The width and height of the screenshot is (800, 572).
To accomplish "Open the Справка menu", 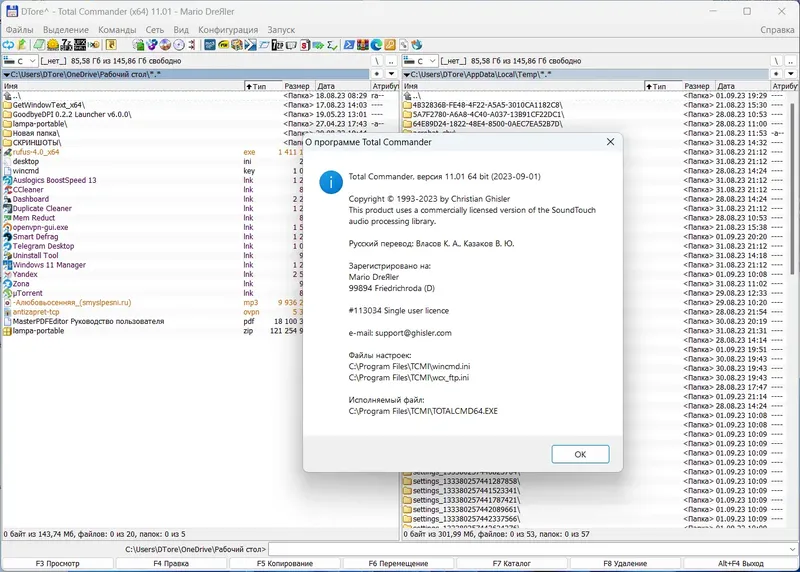I will 777,30.
